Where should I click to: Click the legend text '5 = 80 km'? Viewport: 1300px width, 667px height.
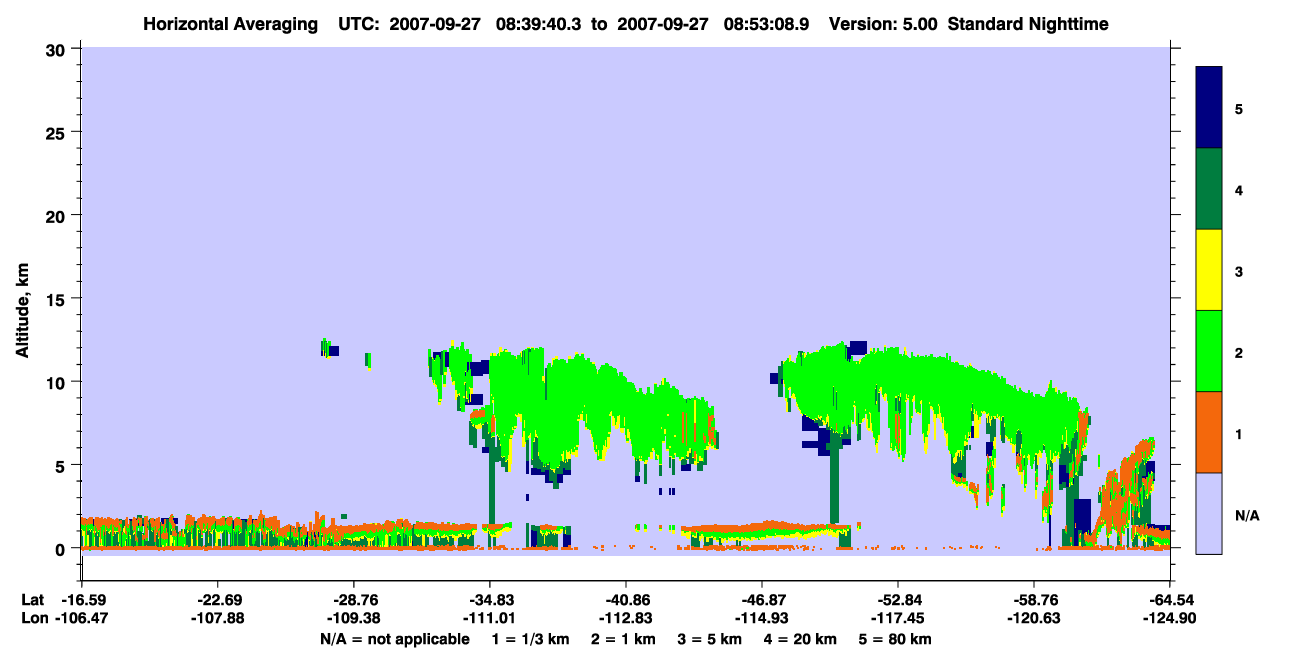click(897, 639)
